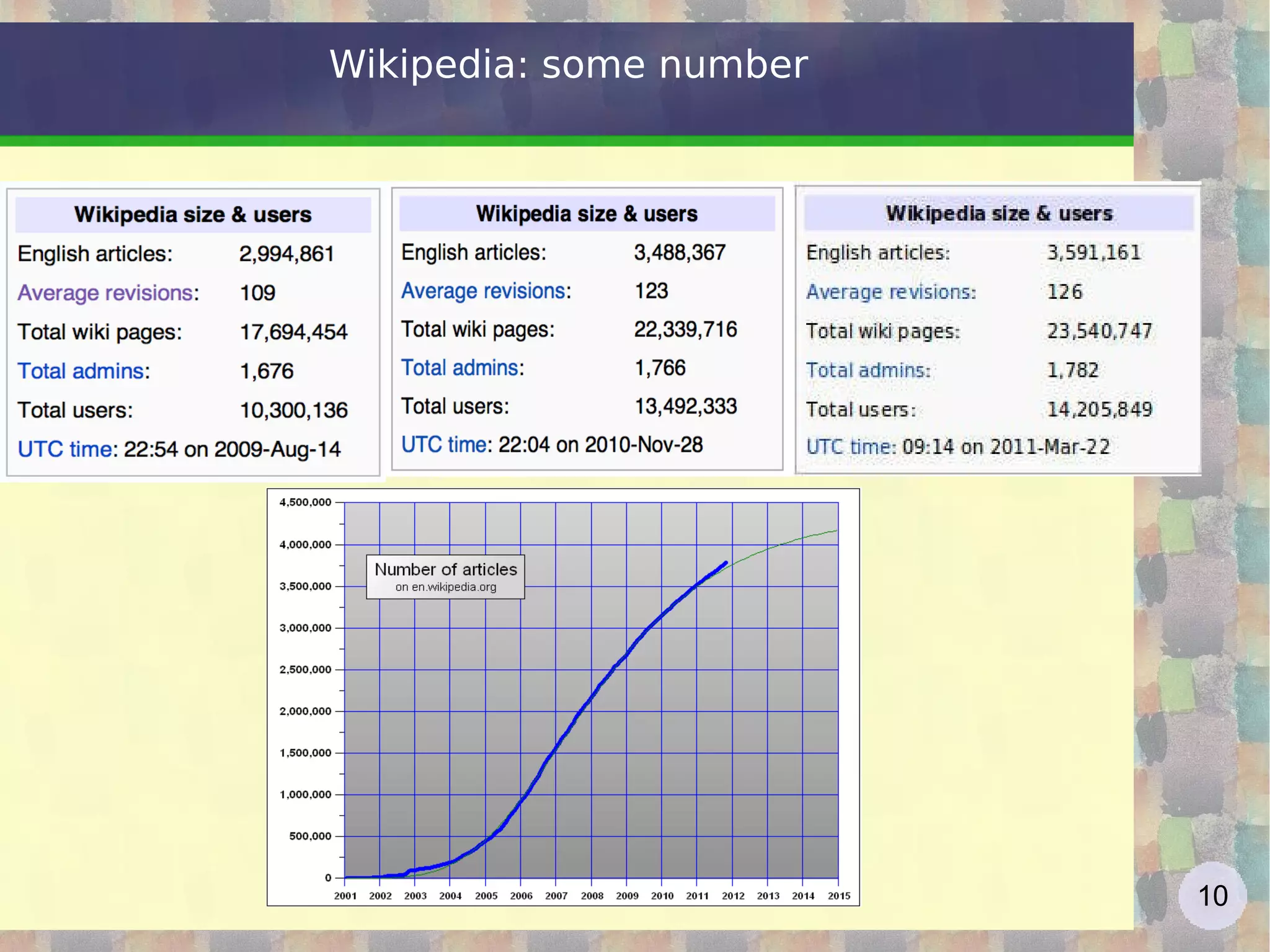Open Average revisions link next to 123

(x=483, y=291)
